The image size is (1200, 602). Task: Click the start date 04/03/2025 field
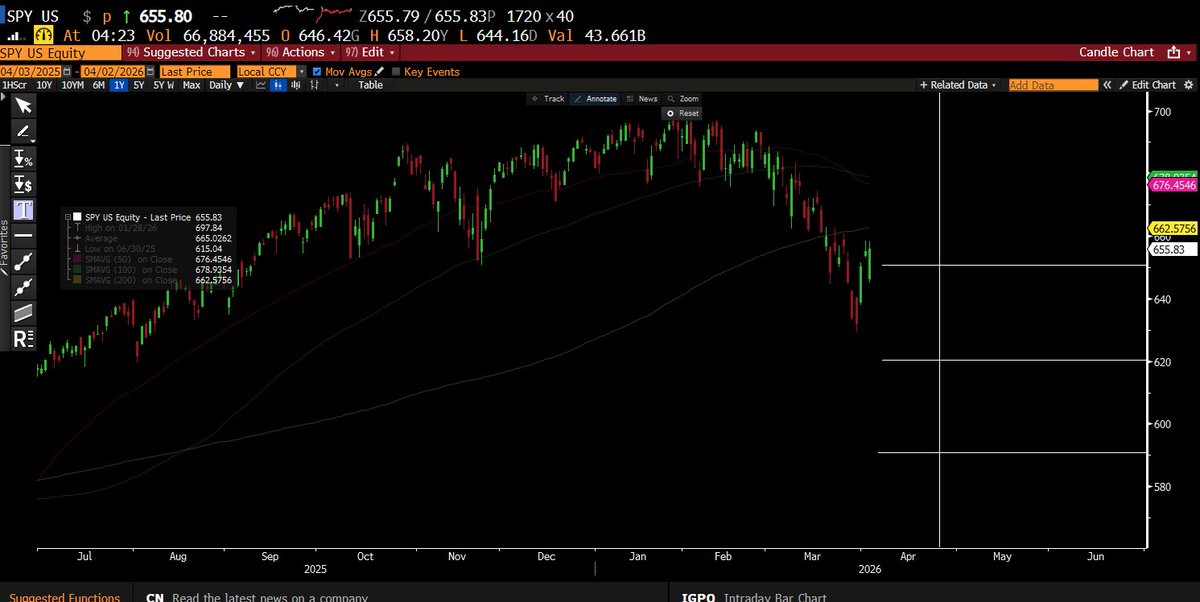(x=30, y=72)
